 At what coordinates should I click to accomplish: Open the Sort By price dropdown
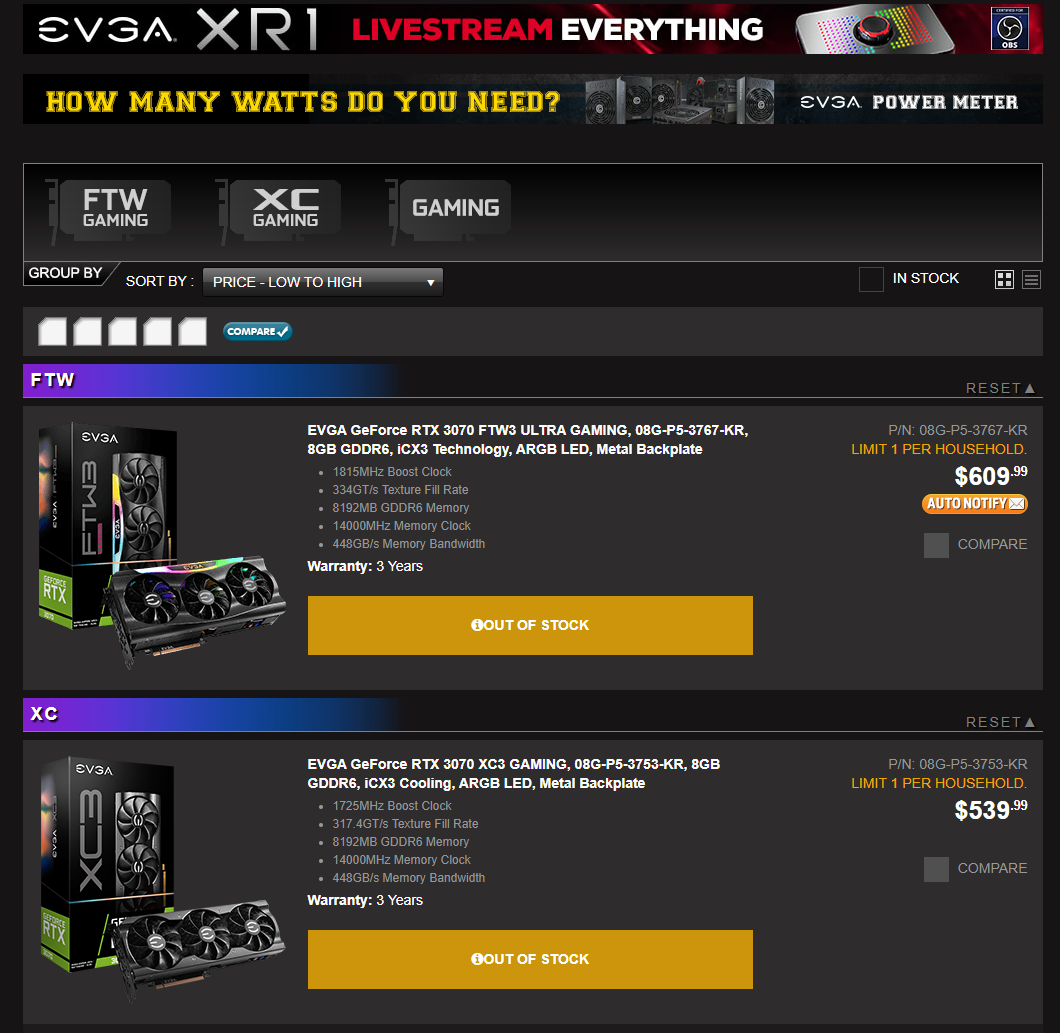point(323,282)
